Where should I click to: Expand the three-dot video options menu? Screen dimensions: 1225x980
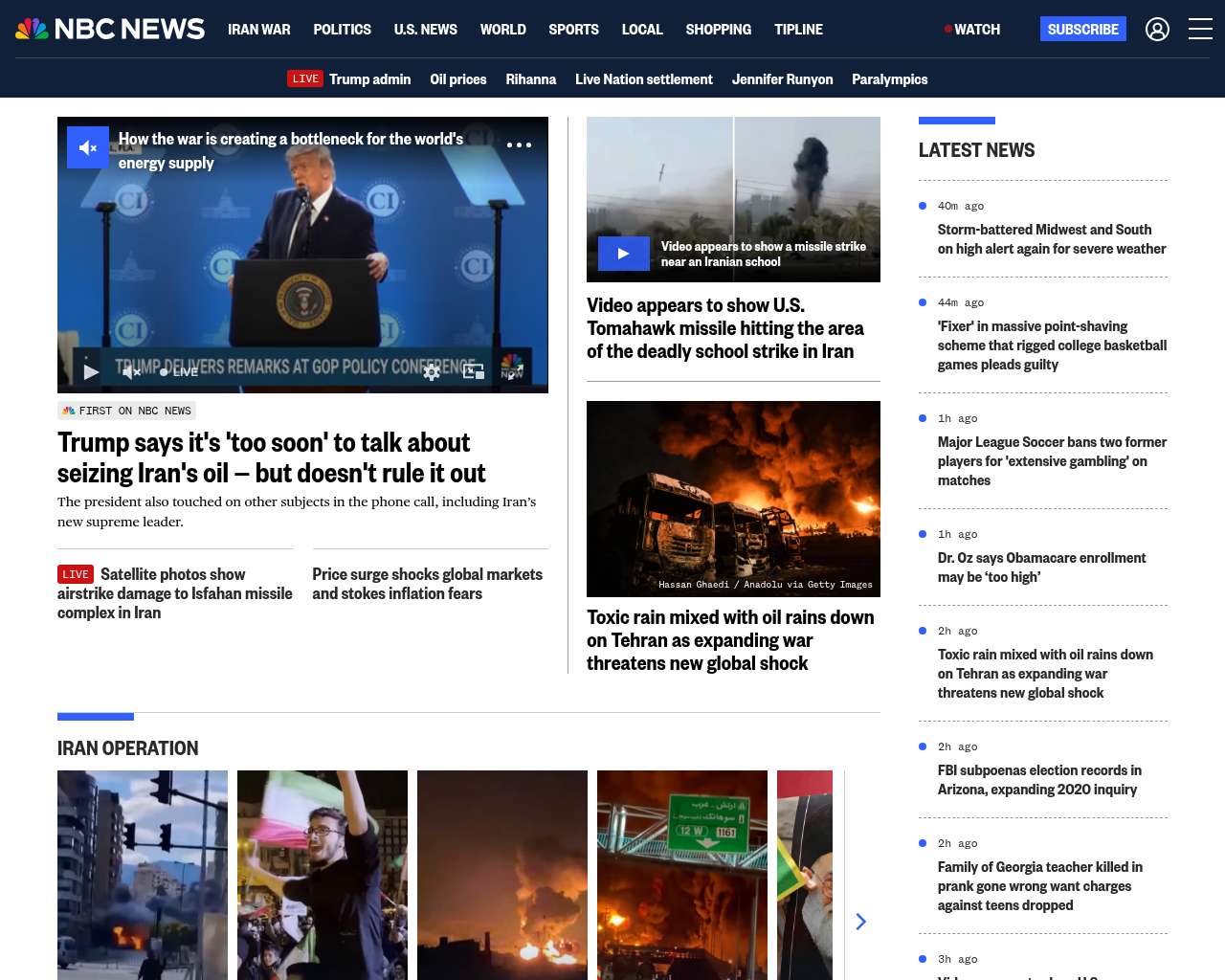(519, 145)
